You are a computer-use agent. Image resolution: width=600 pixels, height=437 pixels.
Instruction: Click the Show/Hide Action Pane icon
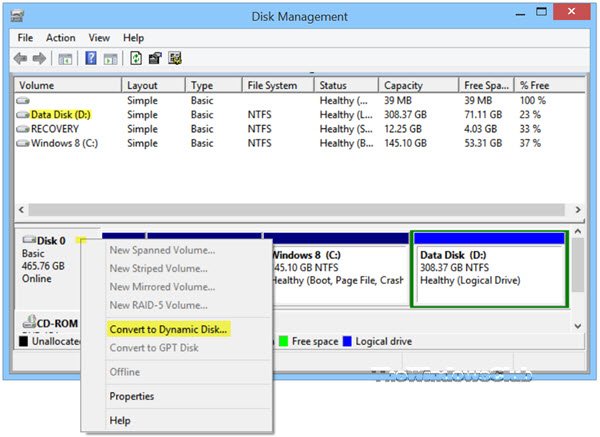[x=109, y=59]
